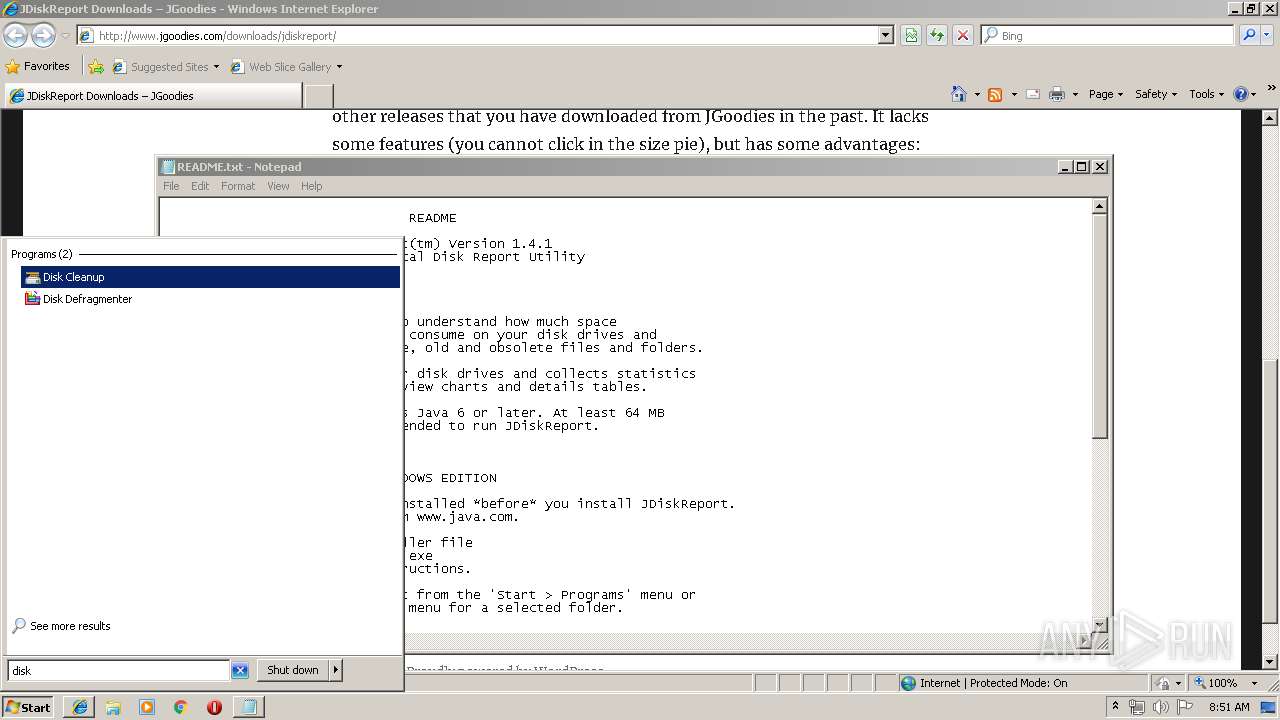Expand the Print dropdown arrow
The height and width of the screenshot is (720, 1280).
(x=1075, y=95)
